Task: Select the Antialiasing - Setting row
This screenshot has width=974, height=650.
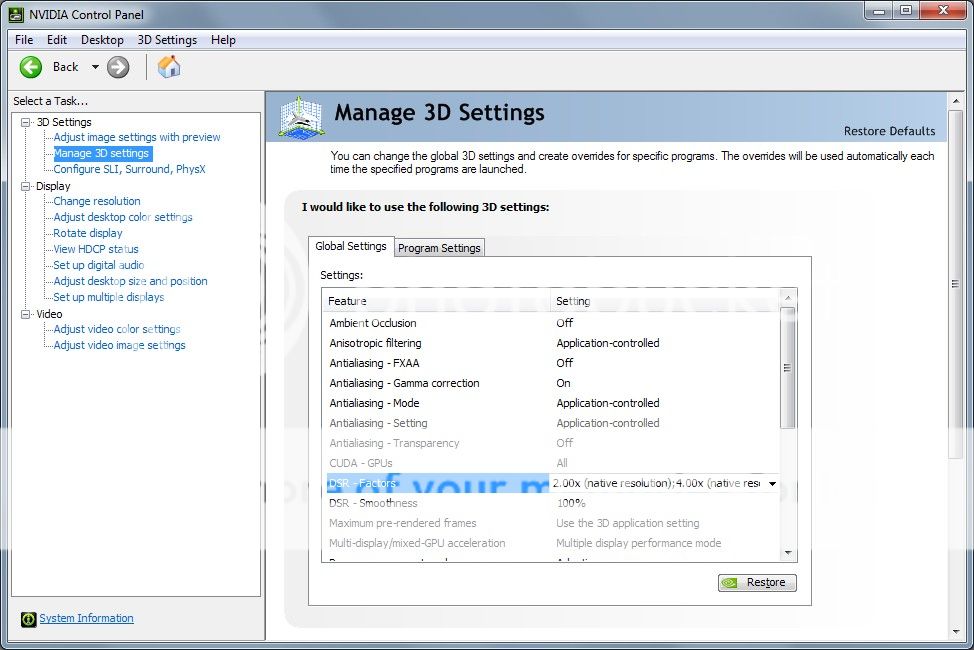Action: pos(553,423)
